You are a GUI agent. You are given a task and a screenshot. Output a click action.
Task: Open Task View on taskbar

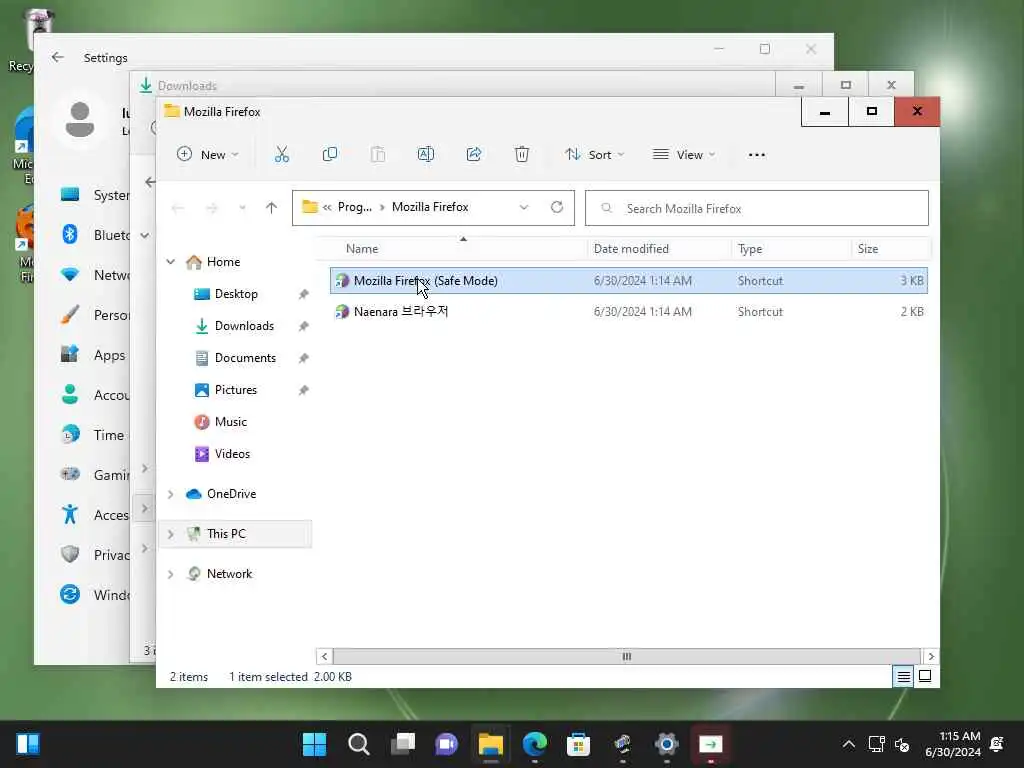click(402, 744)
